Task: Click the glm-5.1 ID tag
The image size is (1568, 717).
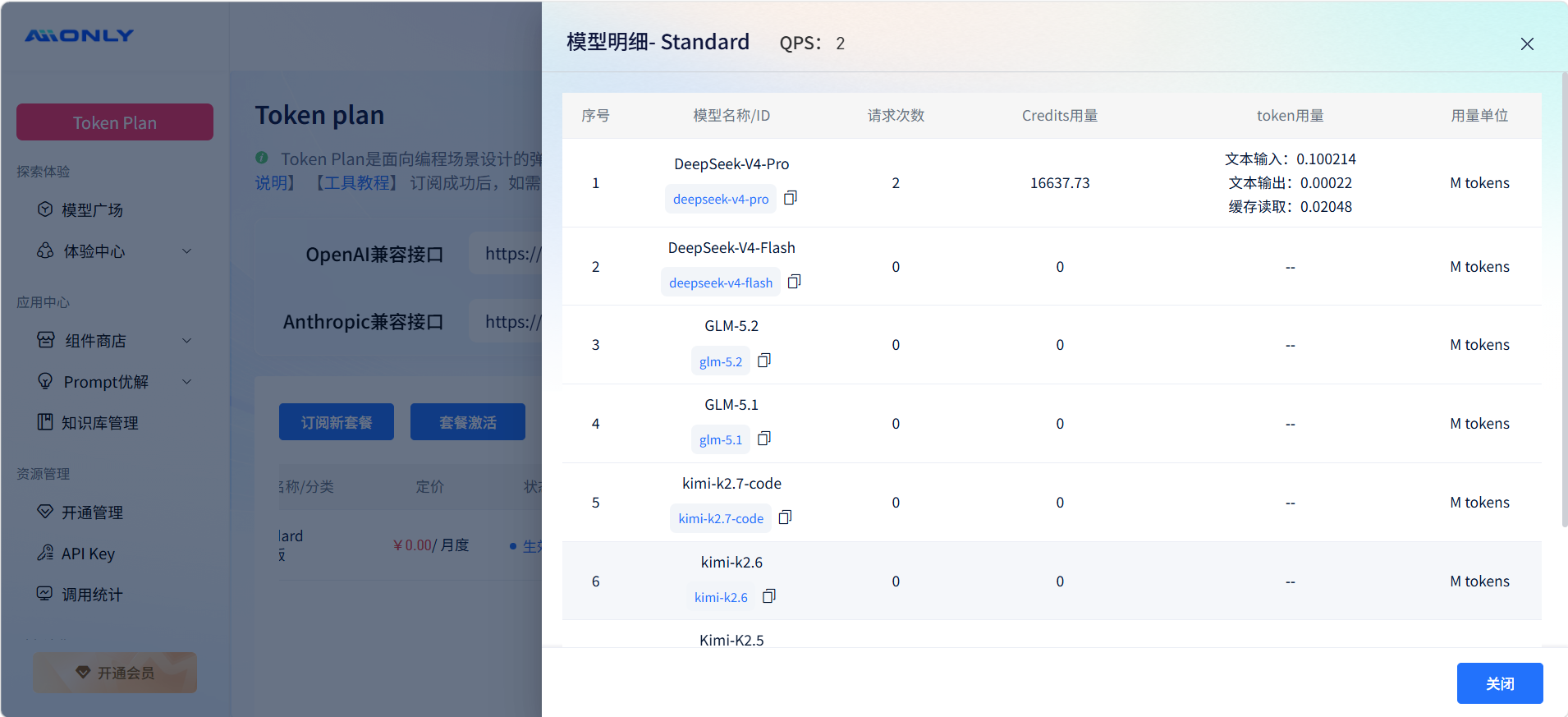Action: pos(721,439)
